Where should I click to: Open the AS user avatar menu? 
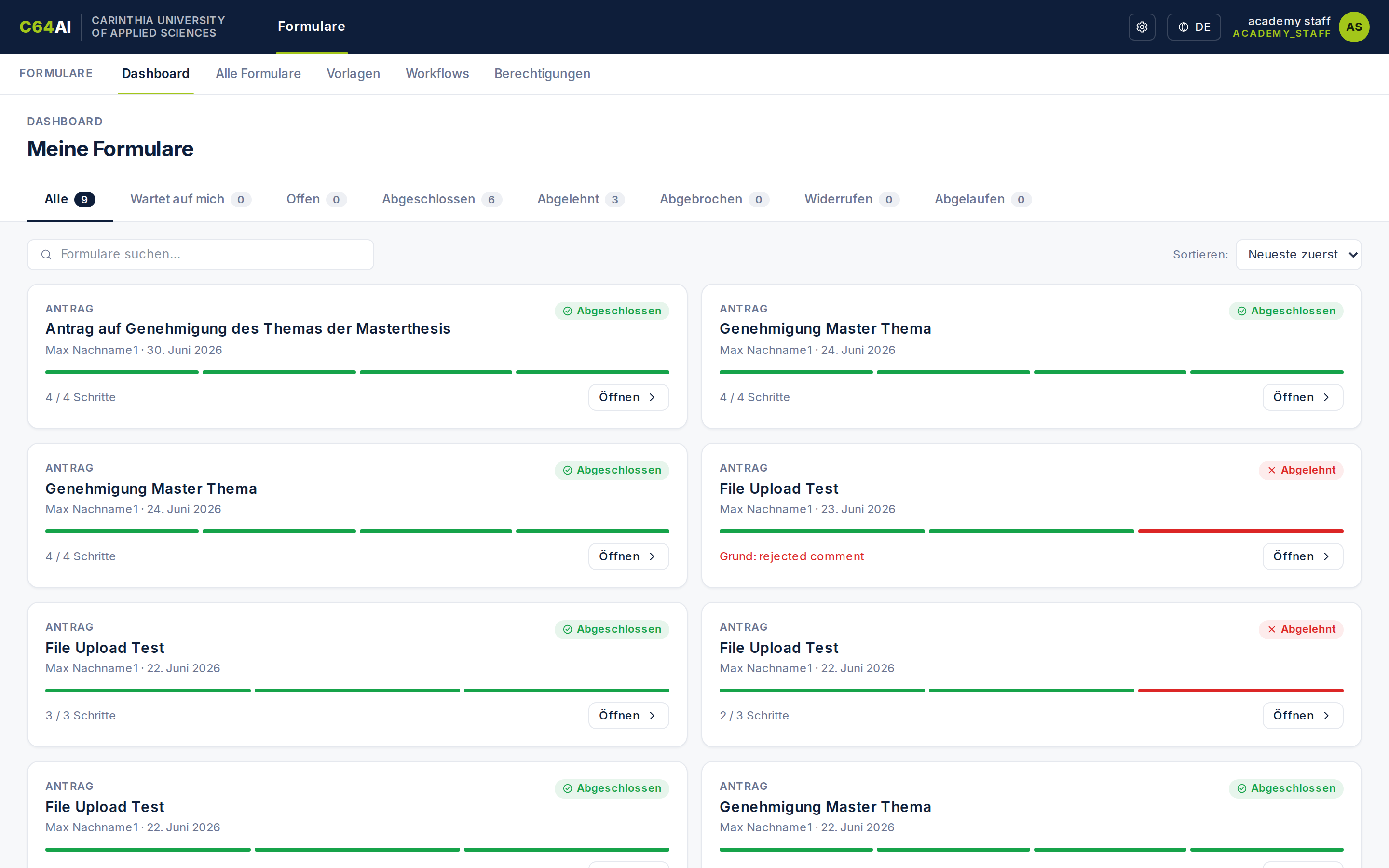point(1354,27)
